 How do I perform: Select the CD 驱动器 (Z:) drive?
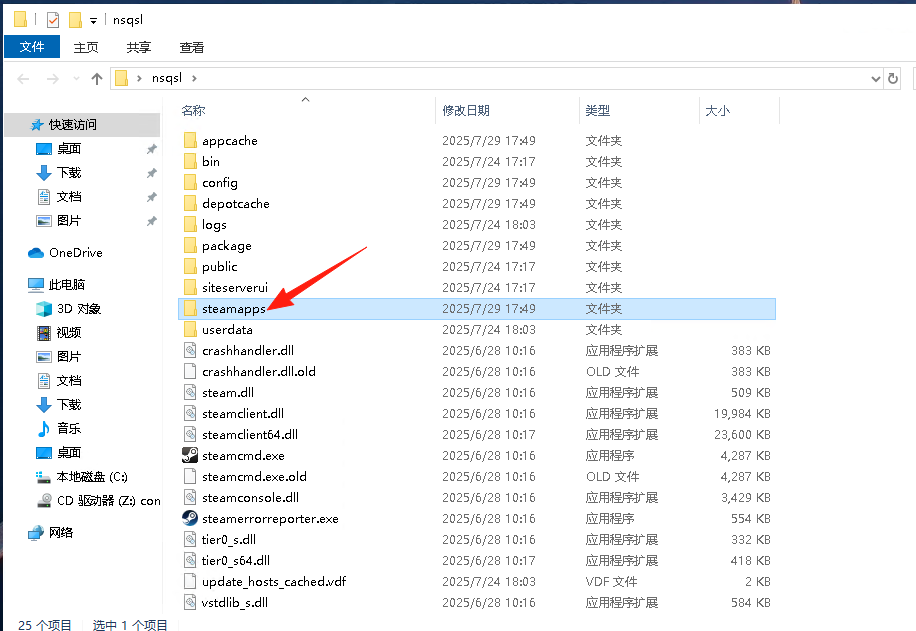[x=108, y=501]
